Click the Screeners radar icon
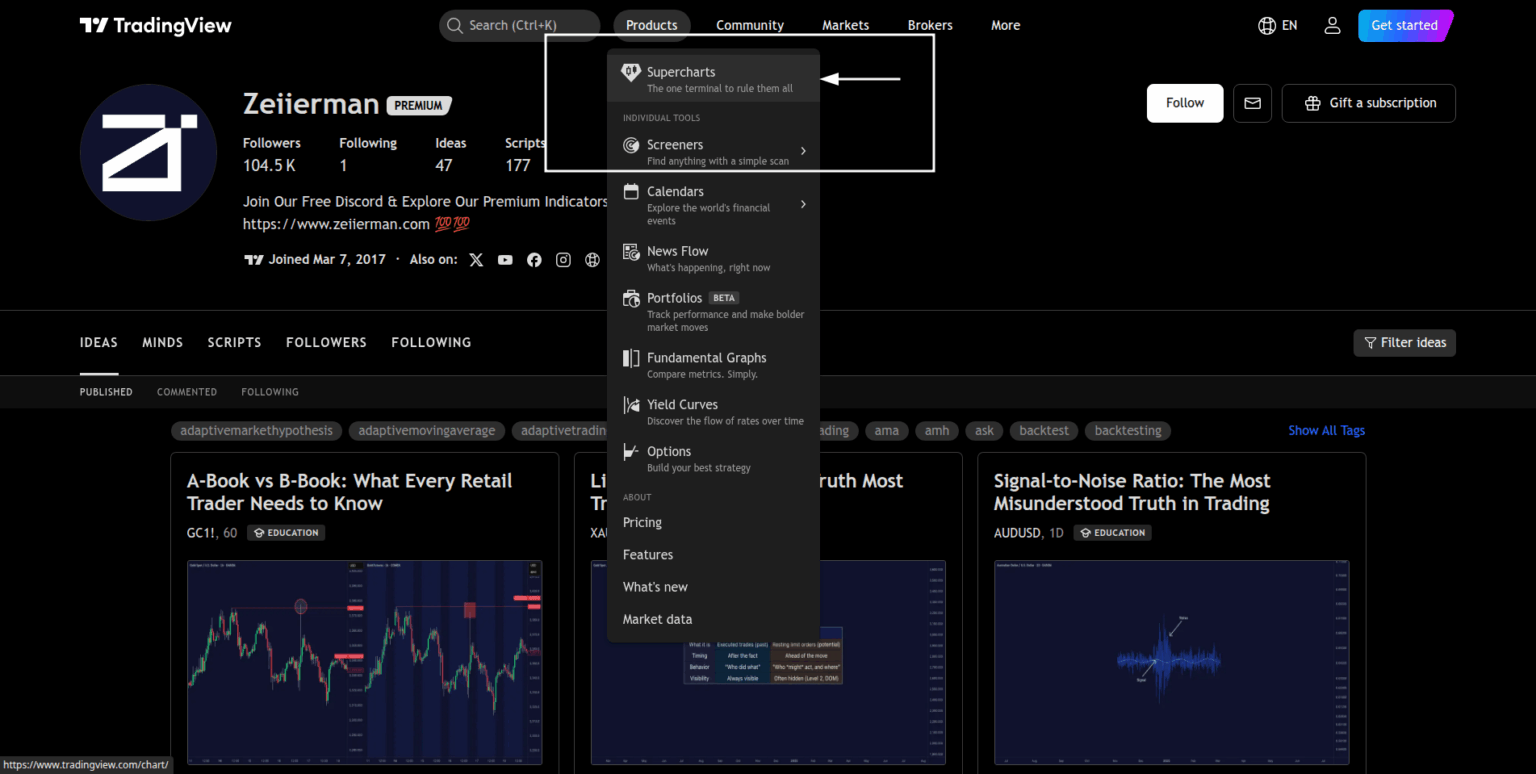Screen dimensions: 1536x774 [x=631, y=145]
